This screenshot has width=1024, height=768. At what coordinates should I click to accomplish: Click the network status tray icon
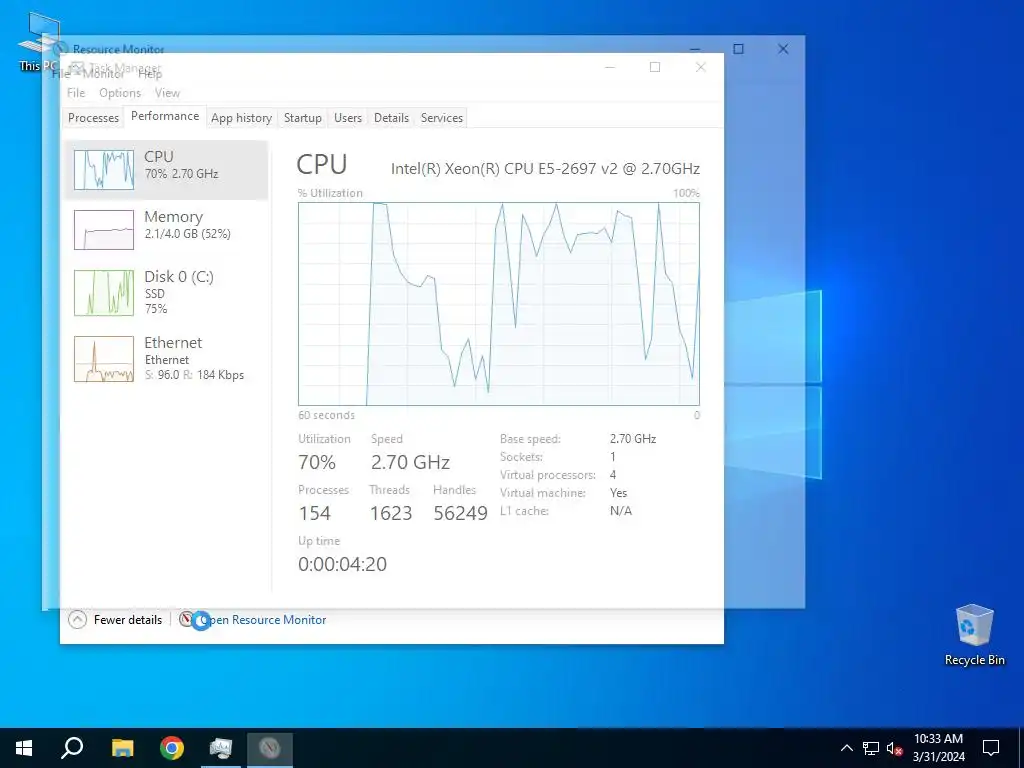(x=871, y=748)
